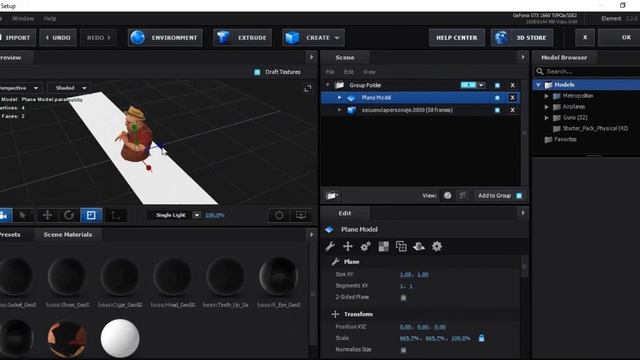Delete secuenciapersonaje.0000 with its X
The width and height of the screenshot is (640, 360).
click(512, 110)
